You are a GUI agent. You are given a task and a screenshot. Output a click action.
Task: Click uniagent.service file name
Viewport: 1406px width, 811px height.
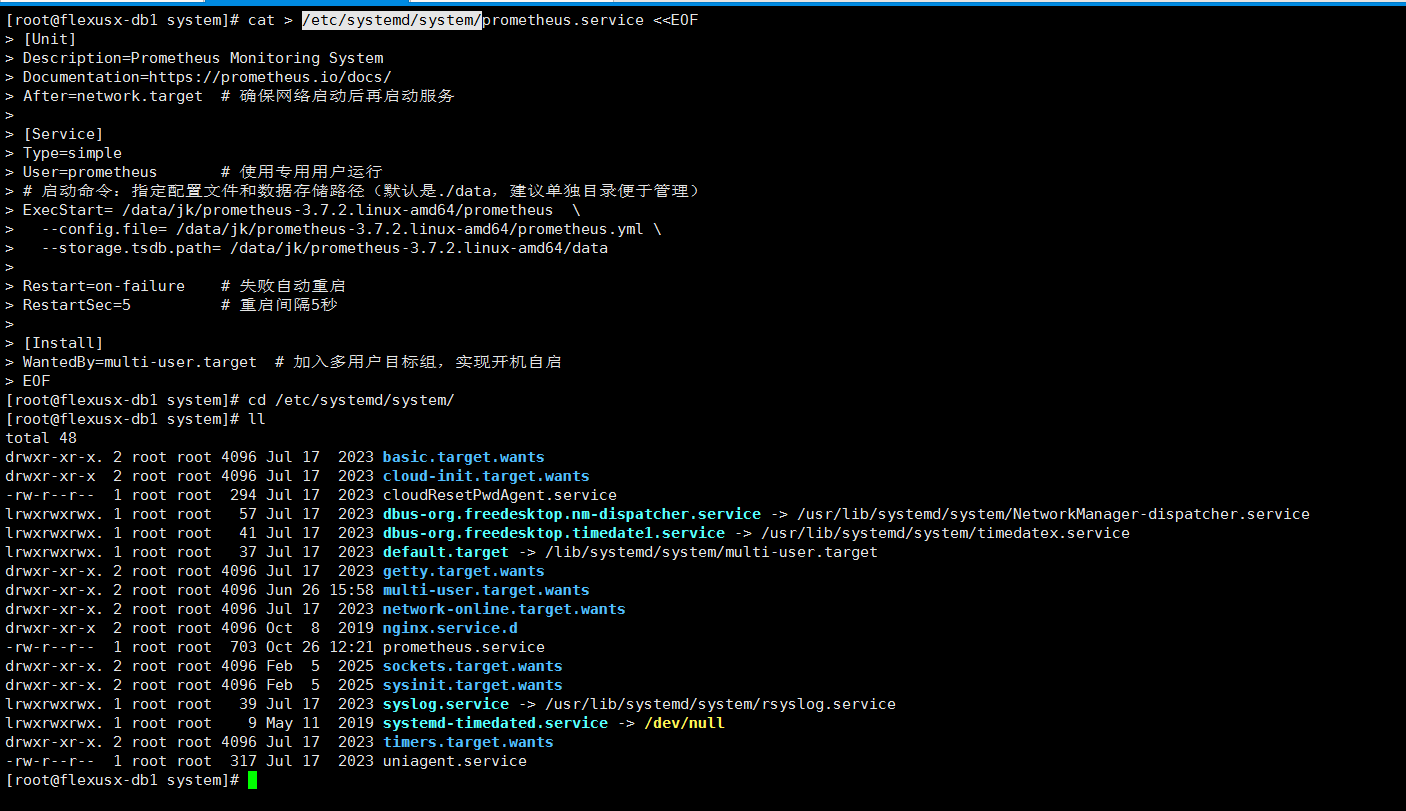click(x=455, y=761)
